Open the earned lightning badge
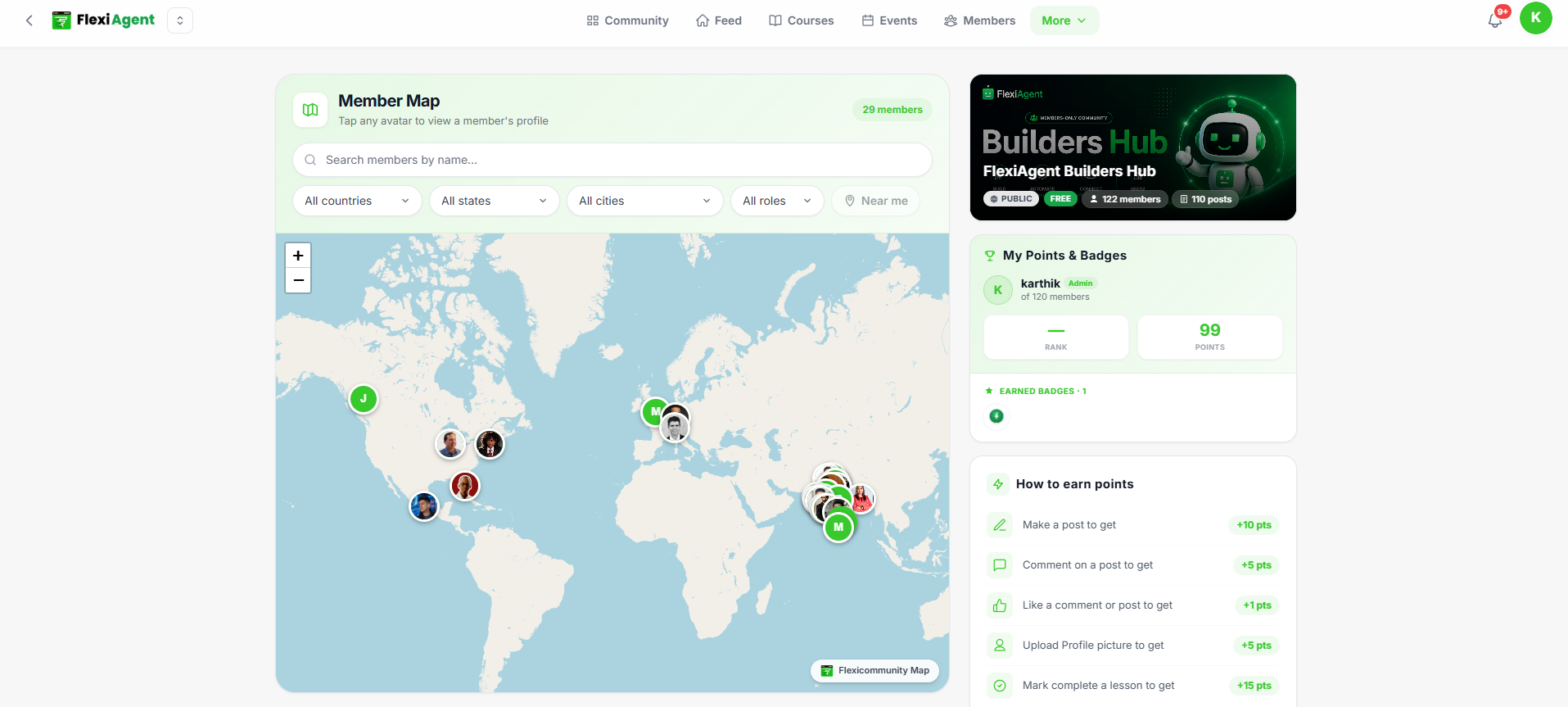 (x=996, y=416)
